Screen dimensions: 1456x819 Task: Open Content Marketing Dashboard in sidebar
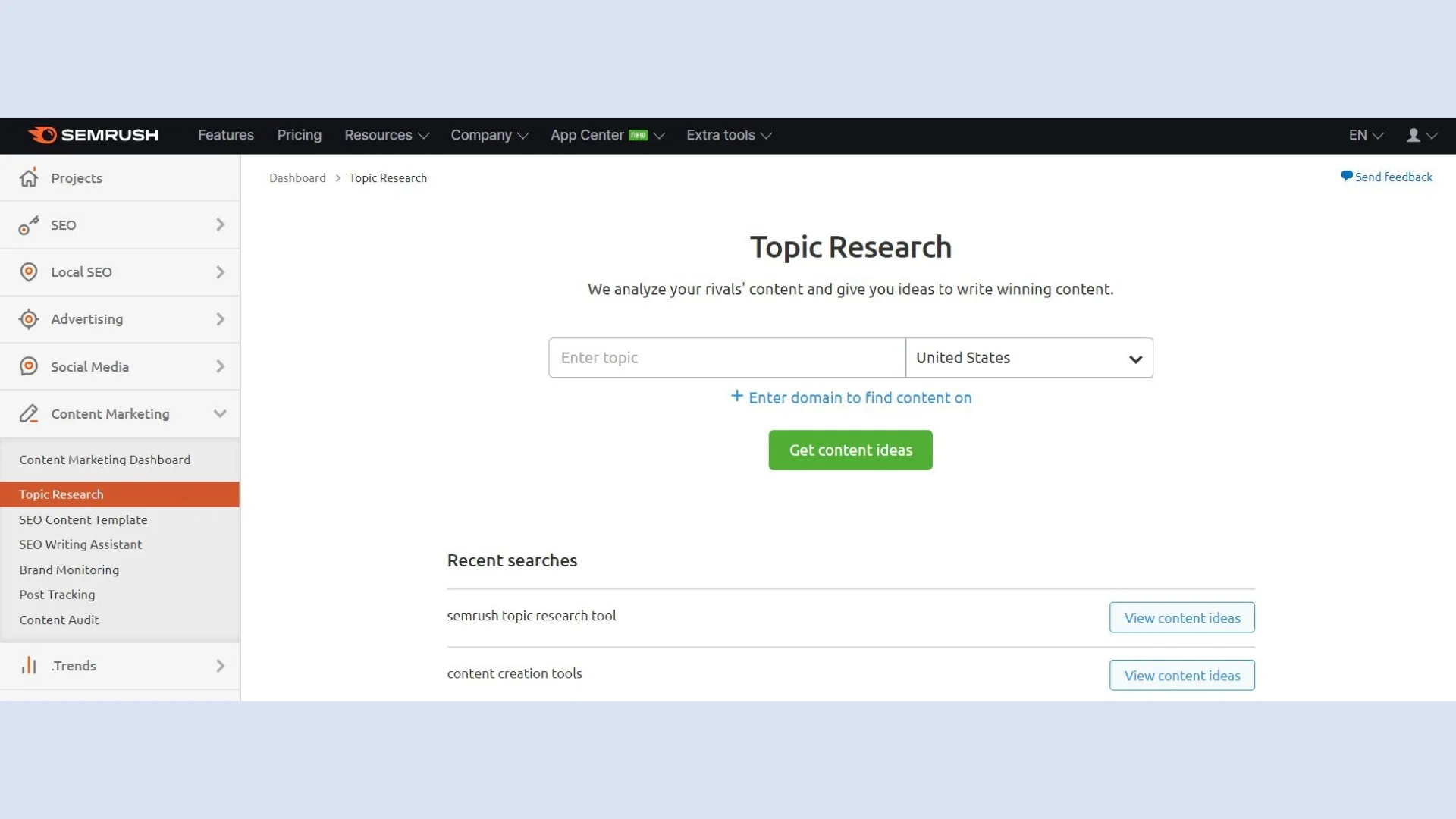[105, 460]
